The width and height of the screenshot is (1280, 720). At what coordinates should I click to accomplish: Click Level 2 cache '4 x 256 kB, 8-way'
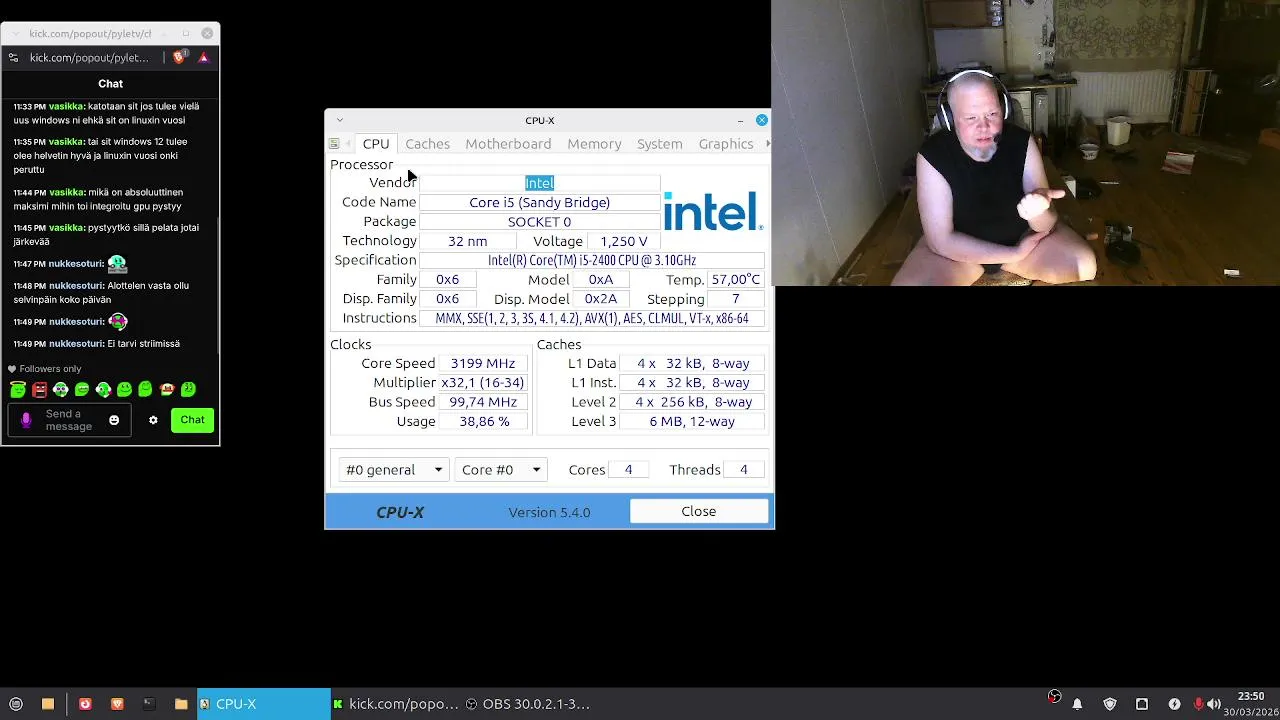tap(693, 402)
